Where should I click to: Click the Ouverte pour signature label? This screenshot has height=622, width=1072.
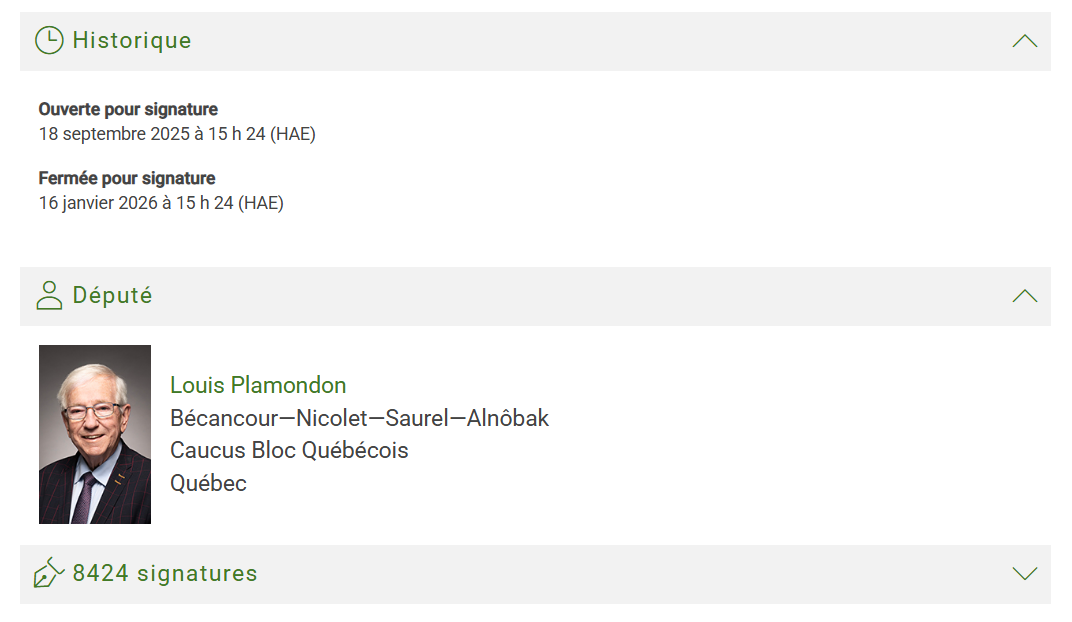click(128, 109)
